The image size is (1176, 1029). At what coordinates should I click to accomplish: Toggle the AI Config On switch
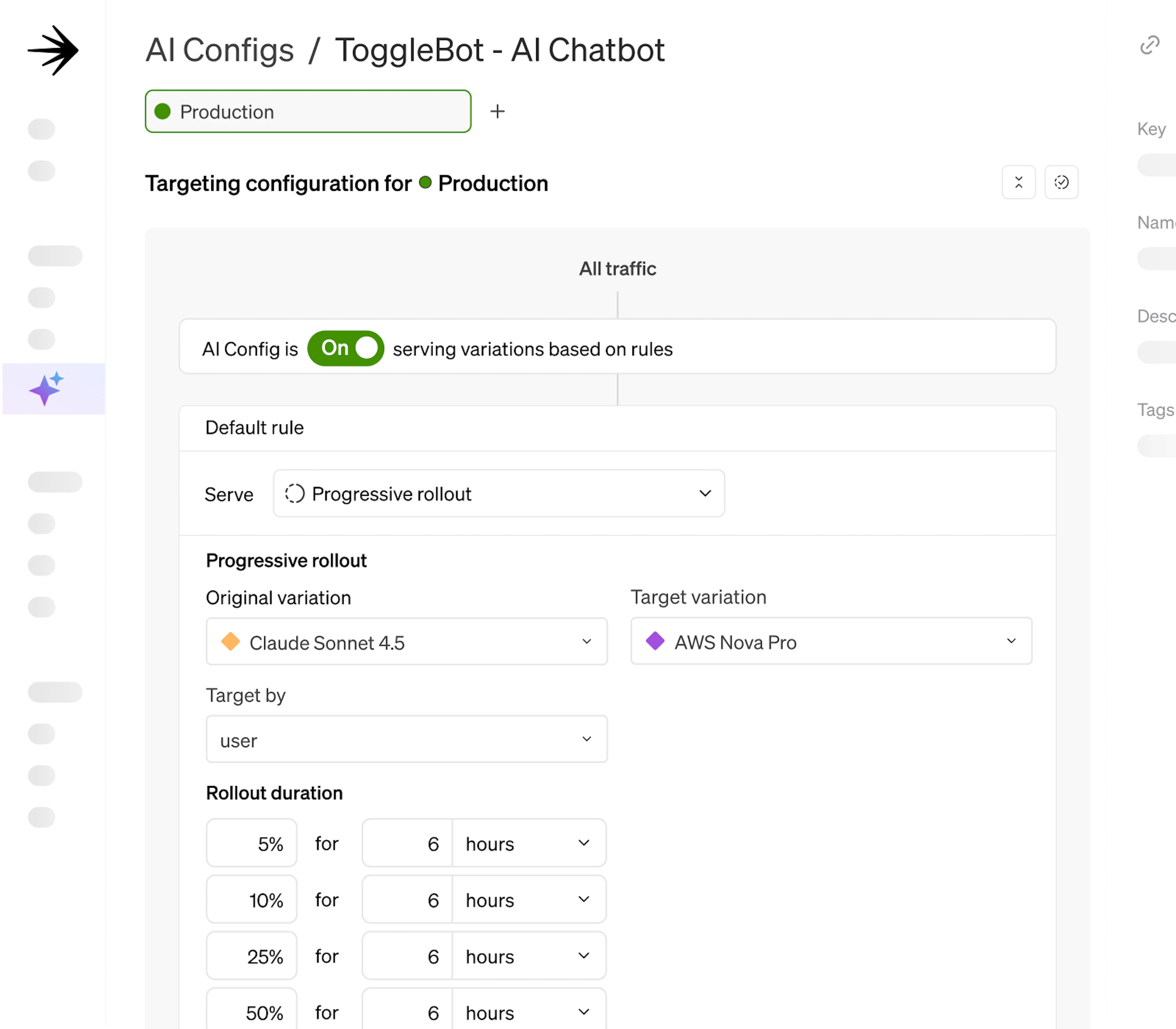(x=346, y=348)
